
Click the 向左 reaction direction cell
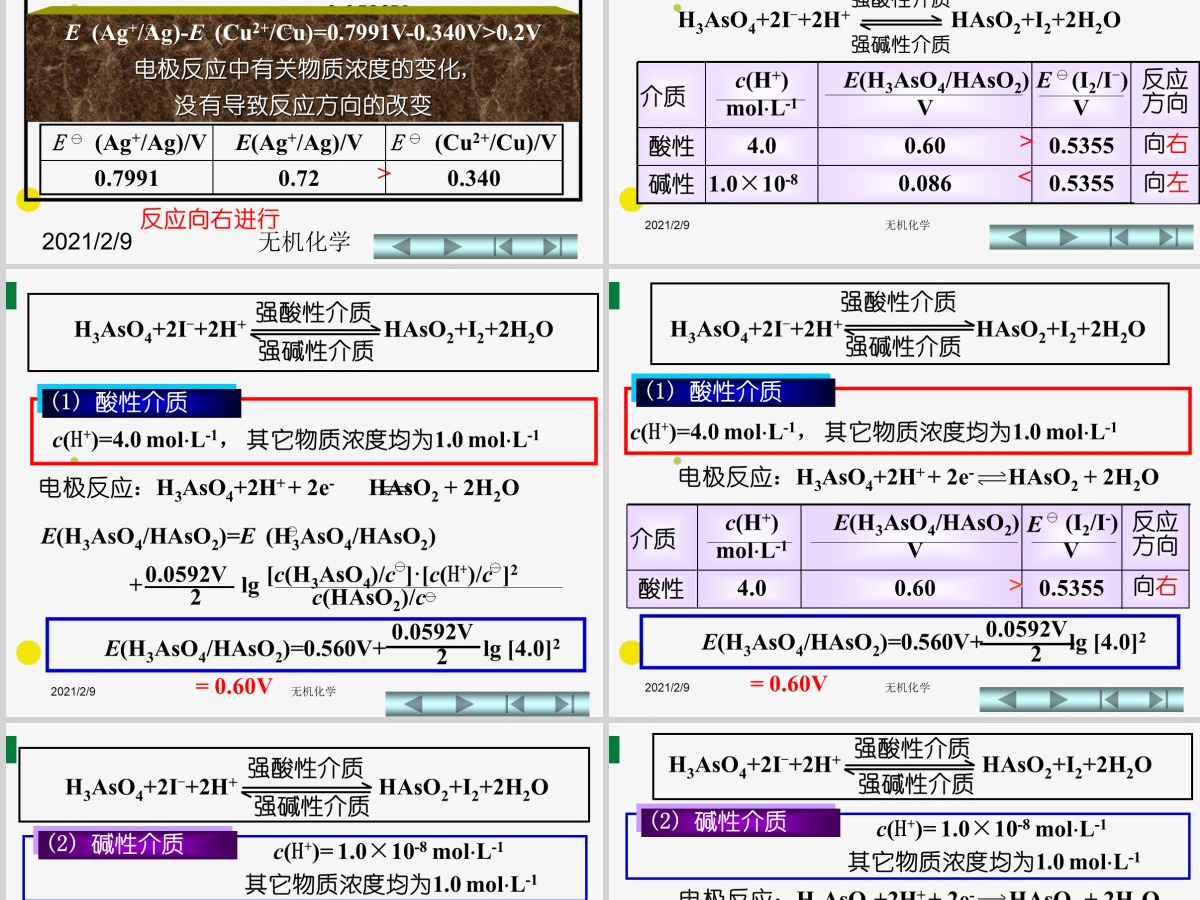click(1166, 183)
